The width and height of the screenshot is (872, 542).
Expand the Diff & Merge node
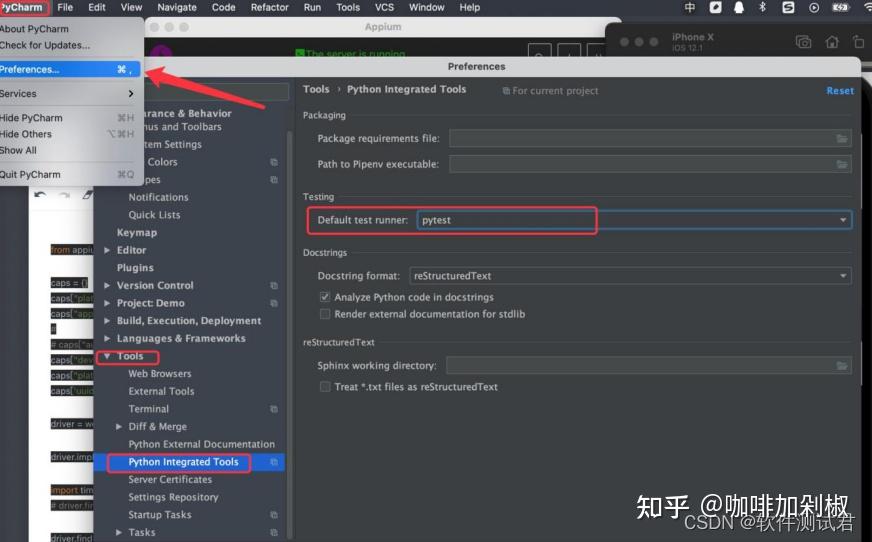click(118, 426)
